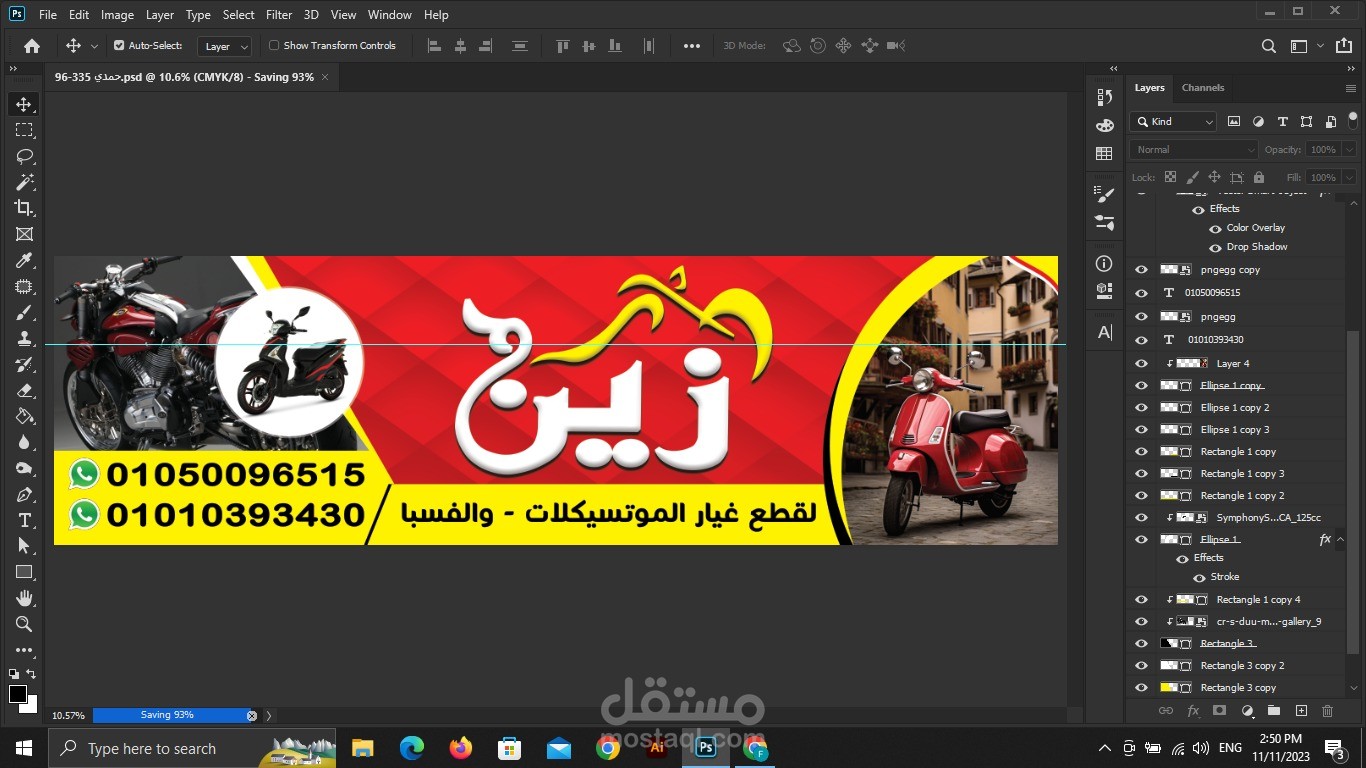The width and height of the screenshot is (1366, 768).
Task: Open the Move tool preset picker arrow
Action: click(94, 46)
